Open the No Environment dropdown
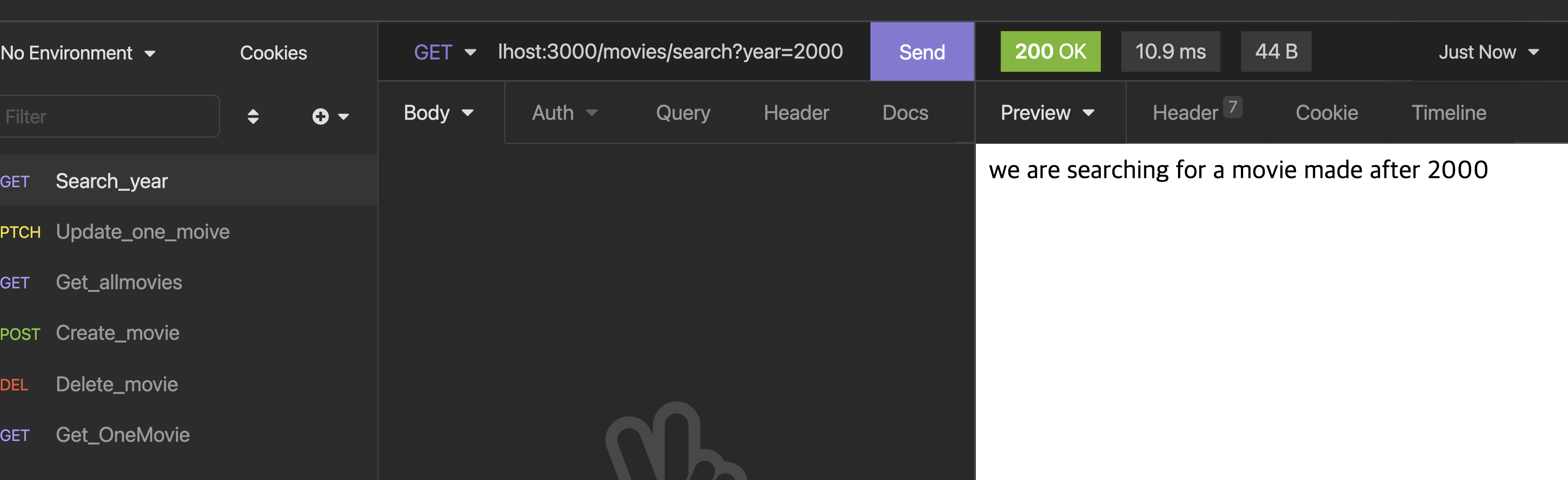Viewport: 1568px width, 480px height. click(78, 53)
